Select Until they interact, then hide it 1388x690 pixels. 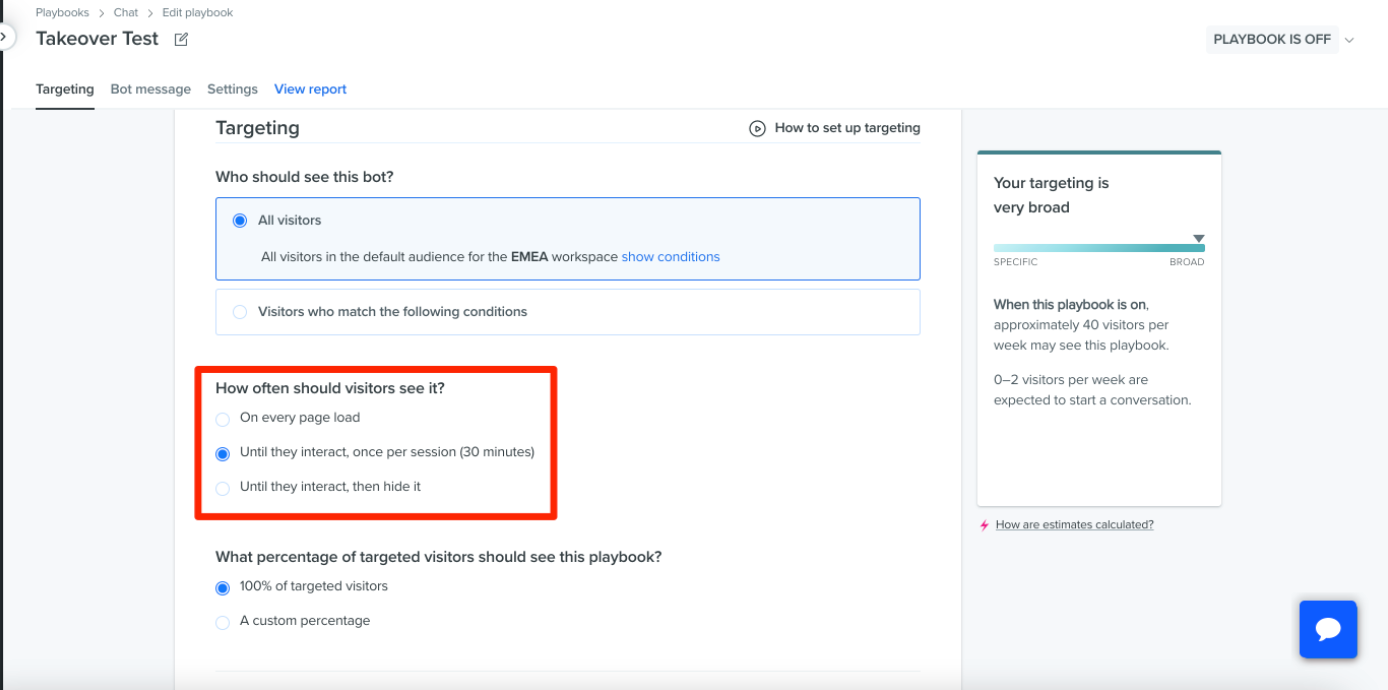point(223,488)
